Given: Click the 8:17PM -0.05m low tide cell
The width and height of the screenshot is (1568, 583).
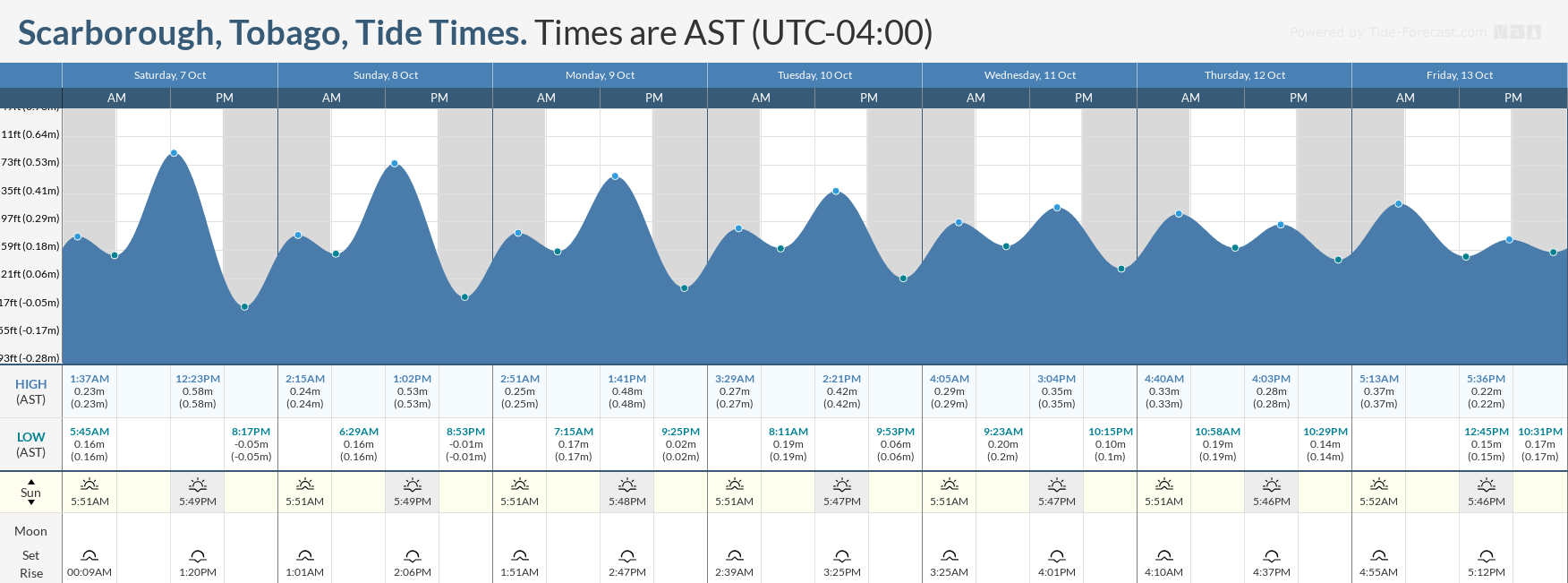Looking at the screenshot, I should point(251,444).
